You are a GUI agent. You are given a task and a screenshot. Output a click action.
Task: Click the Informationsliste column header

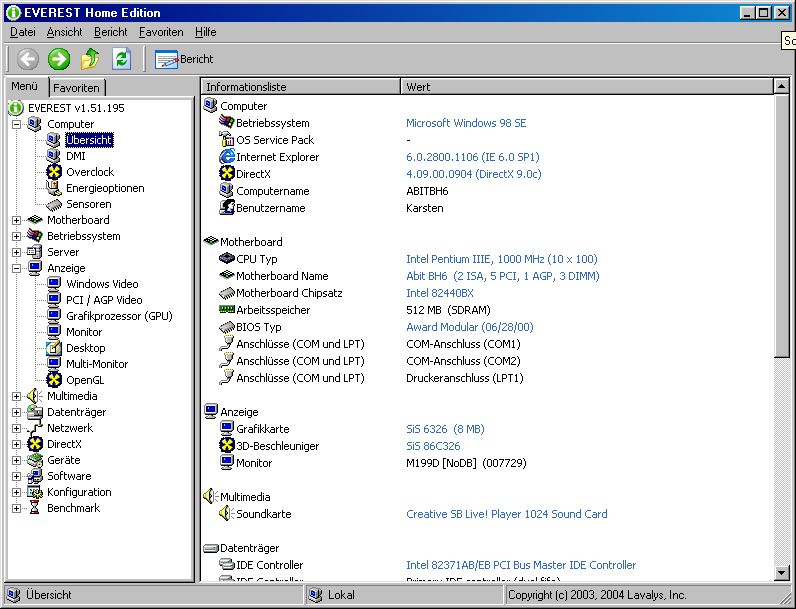(301, 87)
